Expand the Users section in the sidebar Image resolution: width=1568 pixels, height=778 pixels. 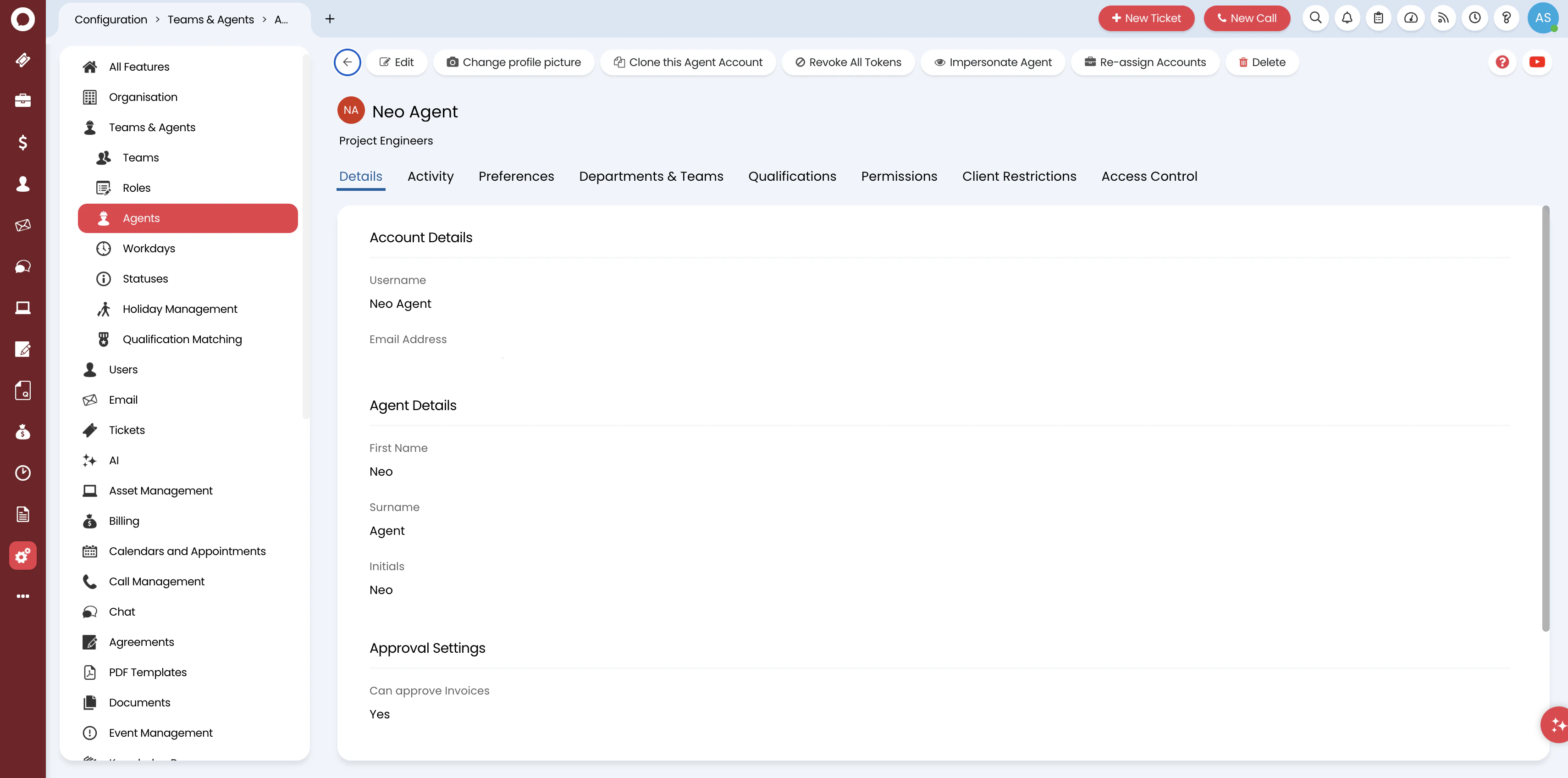point(124,369)
